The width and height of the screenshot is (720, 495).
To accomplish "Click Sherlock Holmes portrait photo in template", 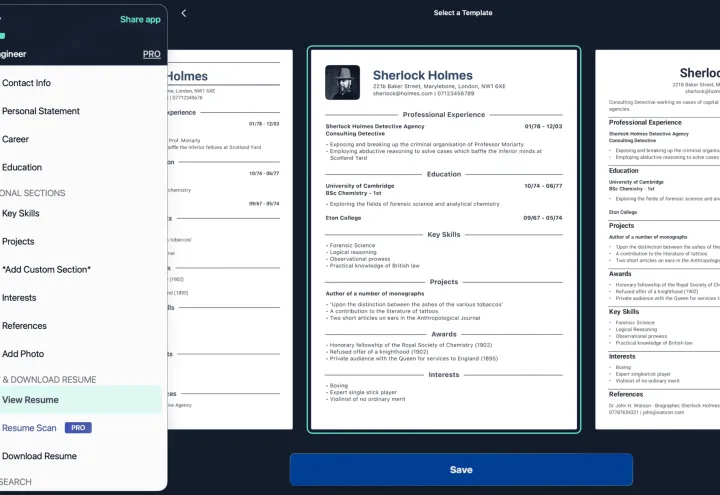I will pos(343,83).
